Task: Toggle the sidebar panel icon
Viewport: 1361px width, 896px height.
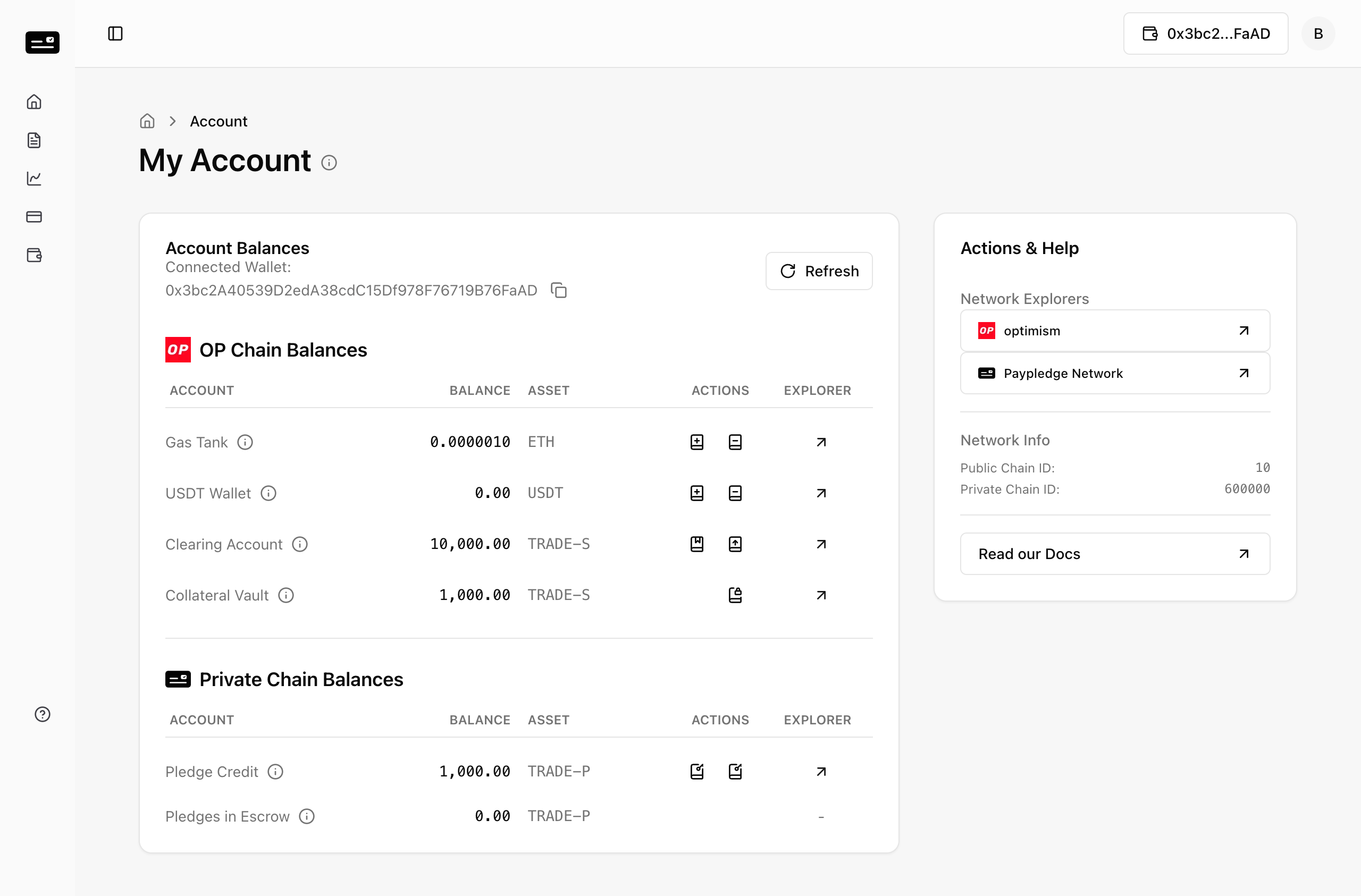Action: coord(115,33)
